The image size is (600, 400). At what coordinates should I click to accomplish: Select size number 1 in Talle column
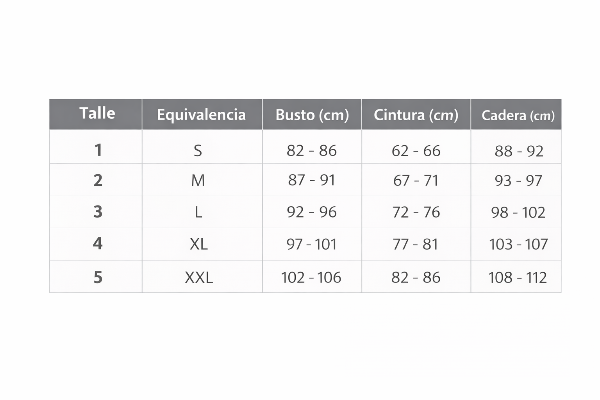[98, 150]
